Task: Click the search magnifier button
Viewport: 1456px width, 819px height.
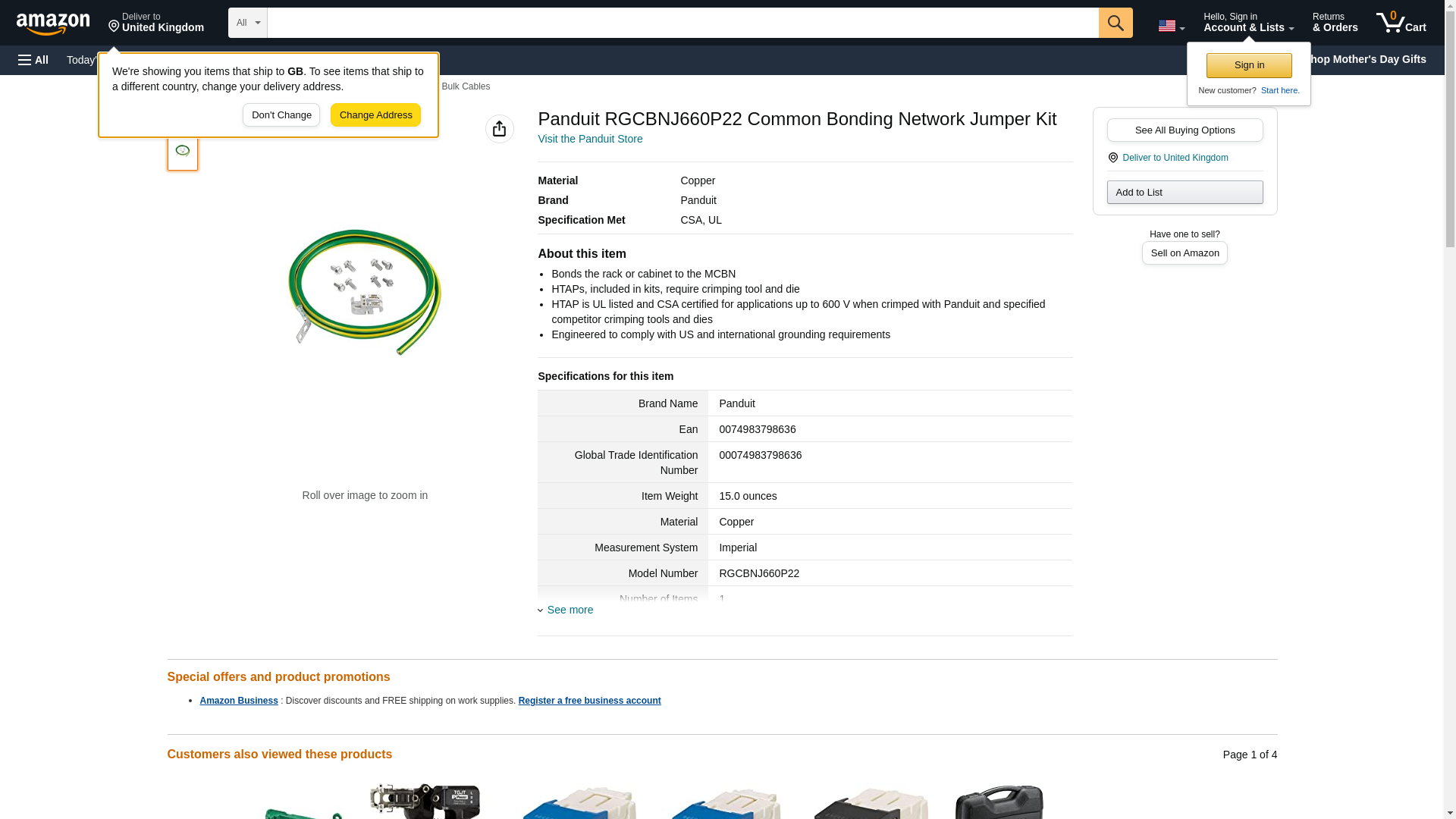Action: pyautogui.click(x=1115, y=23)
